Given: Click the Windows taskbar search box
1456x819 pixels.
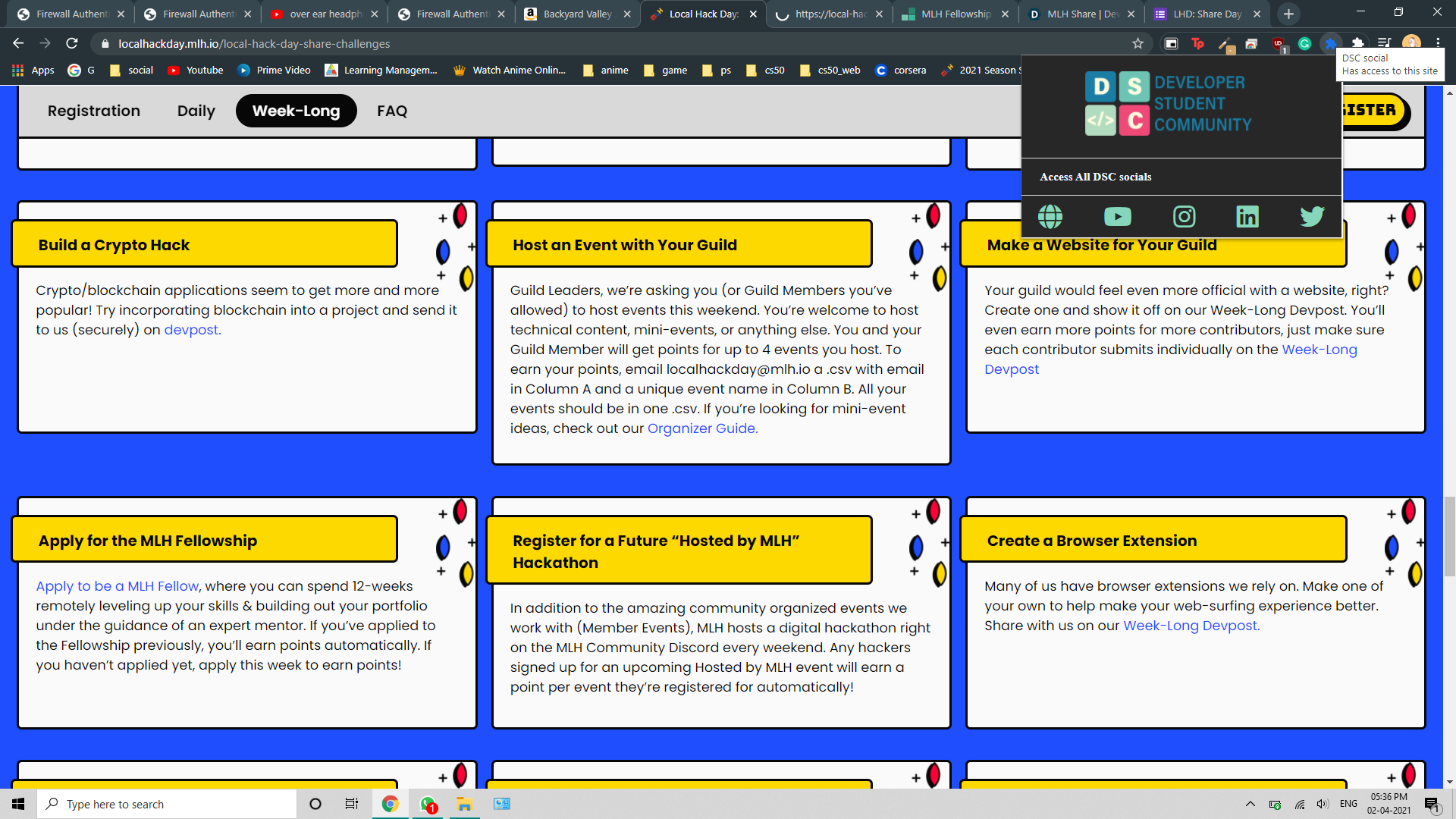Looking at the screenshot, I should coord(167,804).
